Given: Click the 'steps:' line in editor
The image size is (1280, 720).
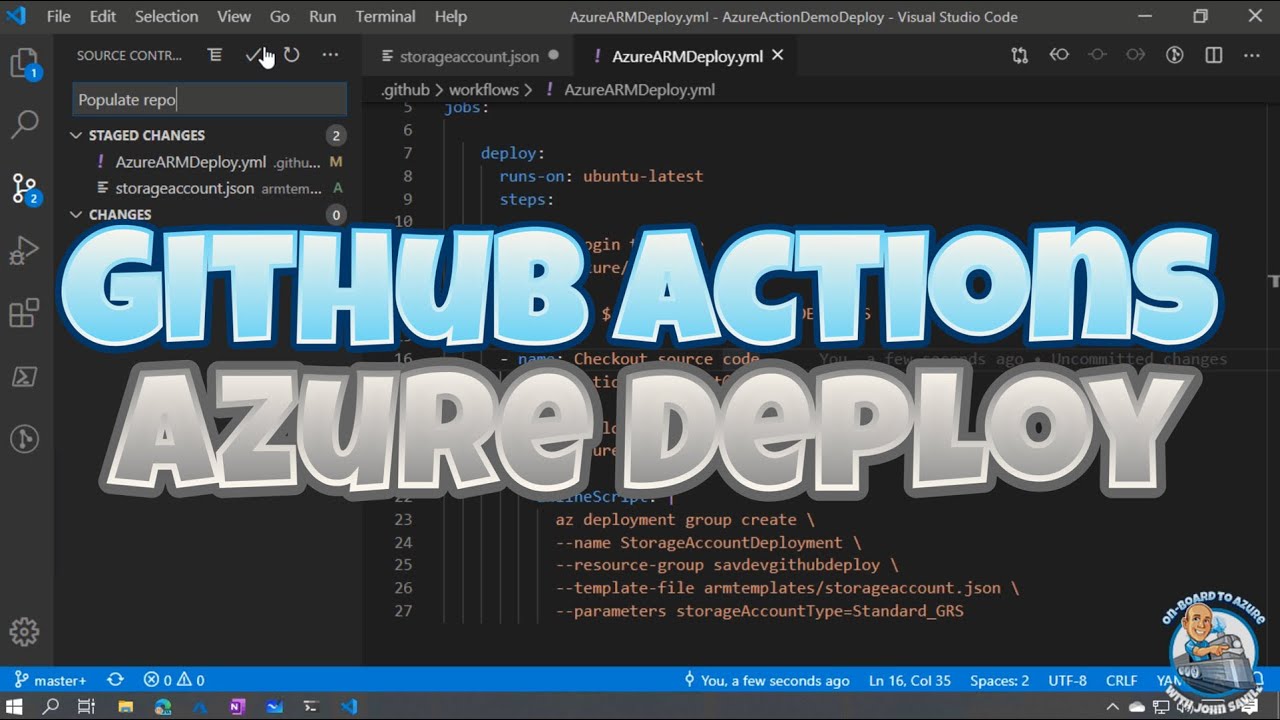Looking at the screenshot, I should coord(526,199).
